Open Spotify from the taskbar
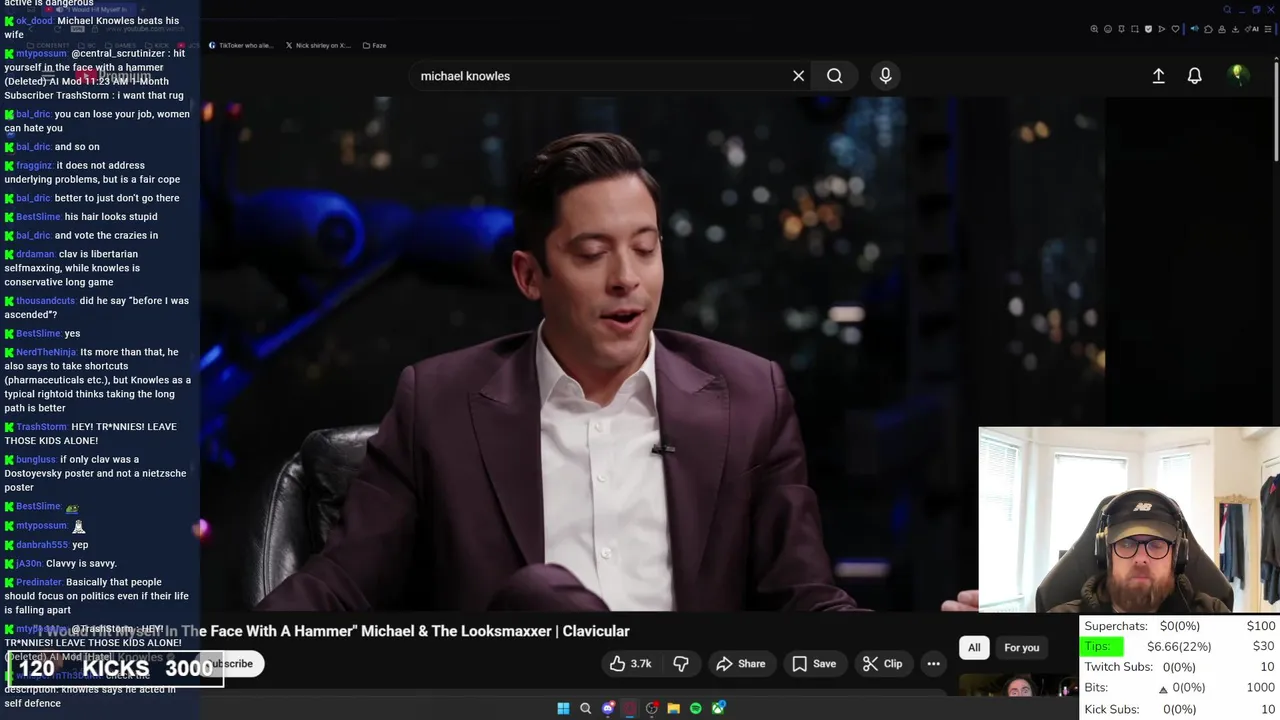Screen dimensions: 1280x720 pyautogui.click(x=696, y=708)
